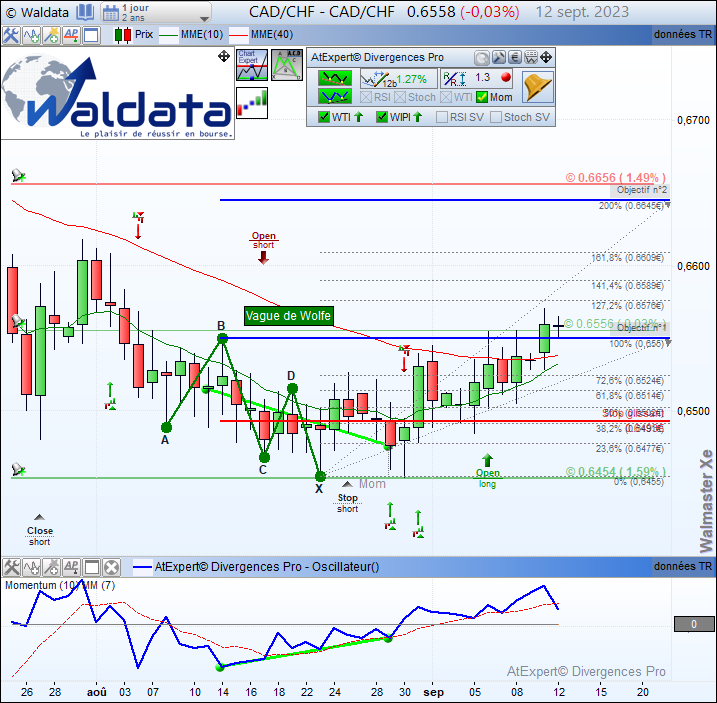Image resolution: width=717 pixels, height=703 pixels.
Task: Add an indicator curve to price chart
Action: tap(32, 35)
